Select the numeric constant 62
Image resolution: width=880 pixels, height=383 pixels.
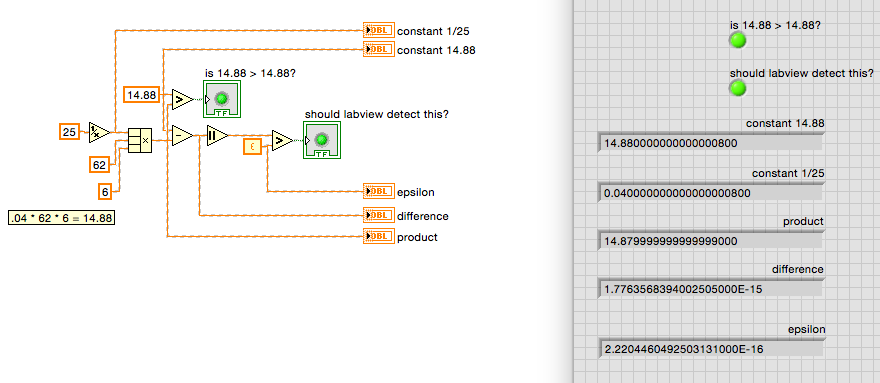pyautogui.click(x=99, y=165)
